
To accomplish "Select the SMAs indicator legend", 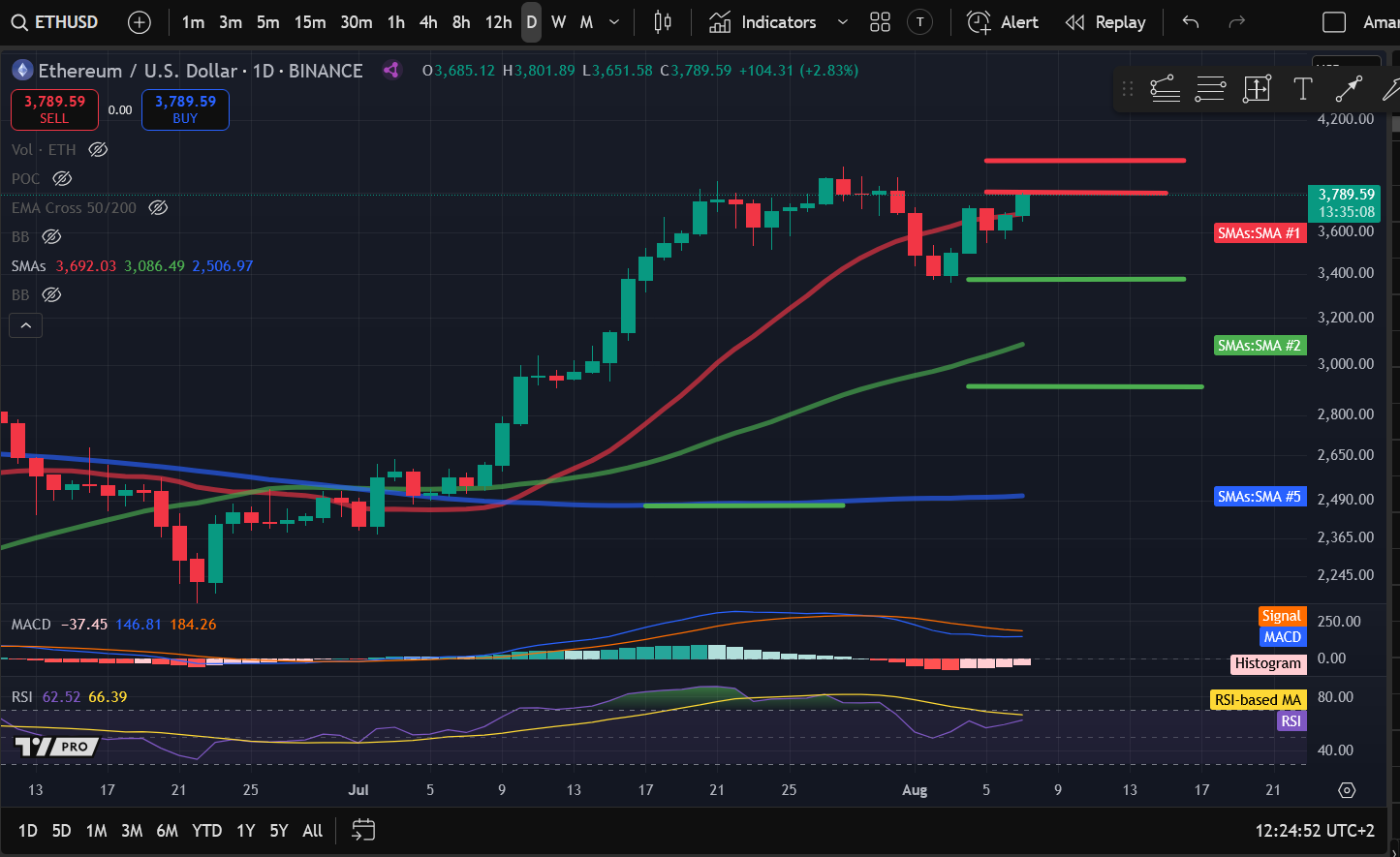I will tap(29, 265).
